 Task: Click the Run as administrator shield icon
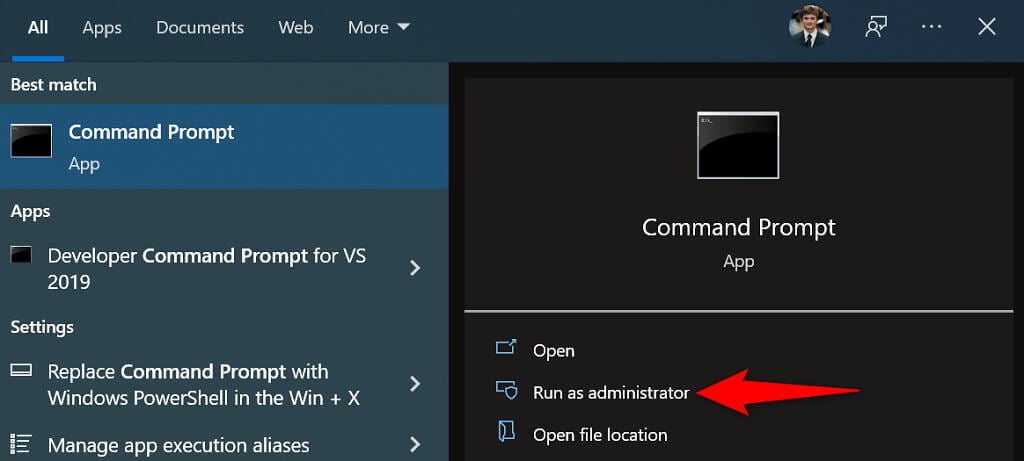pyautogui.click(x=506, y=391)
